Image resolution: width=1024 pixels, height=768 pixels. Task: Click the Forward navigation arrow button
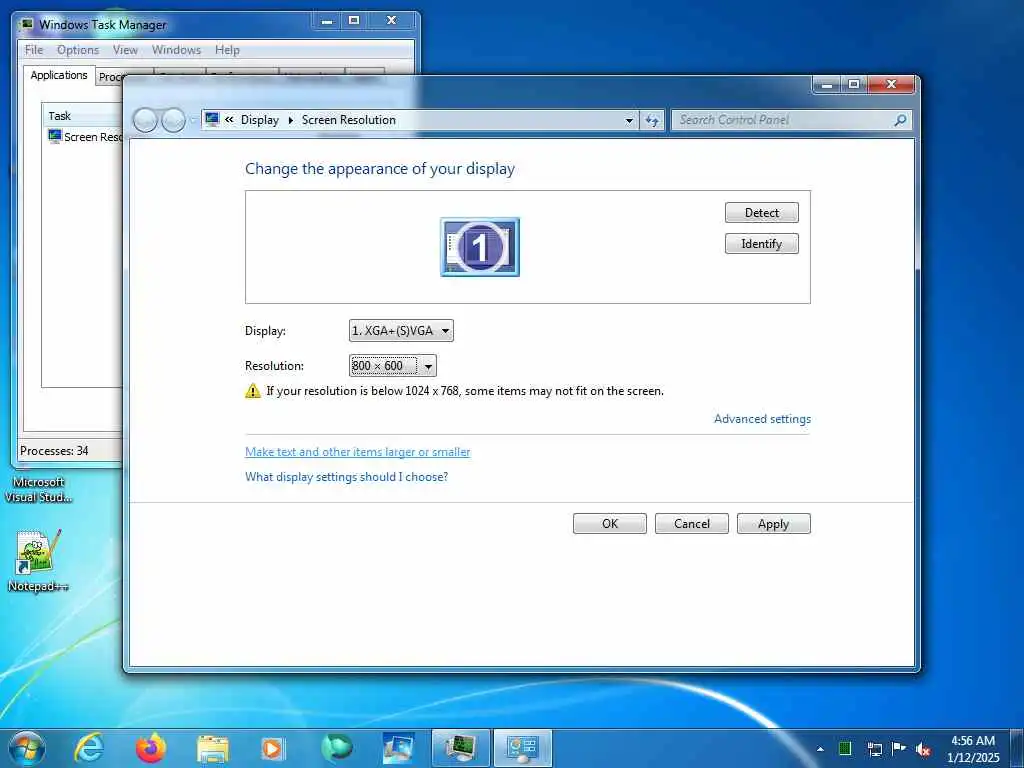pos(173,120)
